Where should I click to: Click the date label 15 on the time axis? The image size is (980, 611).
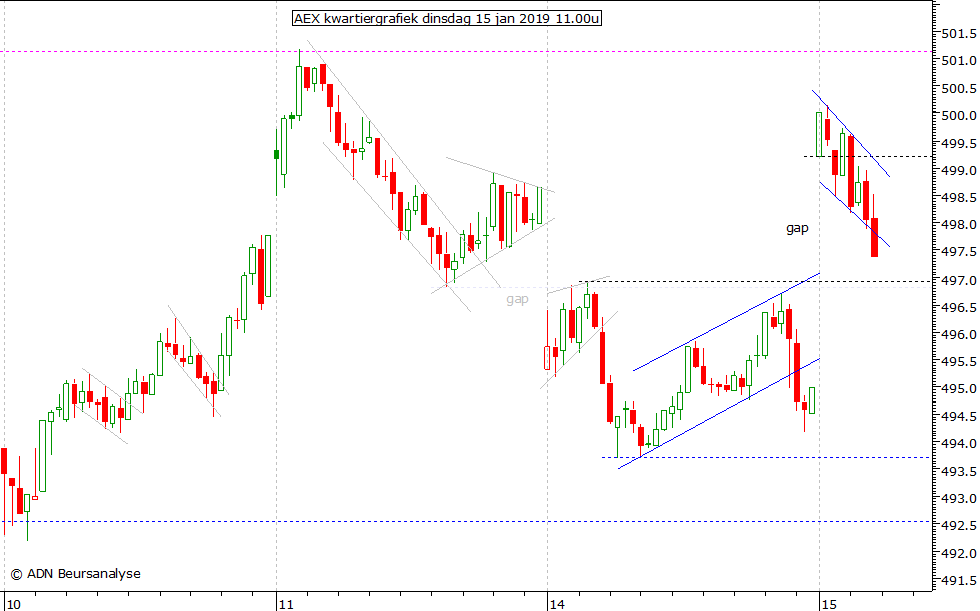(829, 604)
